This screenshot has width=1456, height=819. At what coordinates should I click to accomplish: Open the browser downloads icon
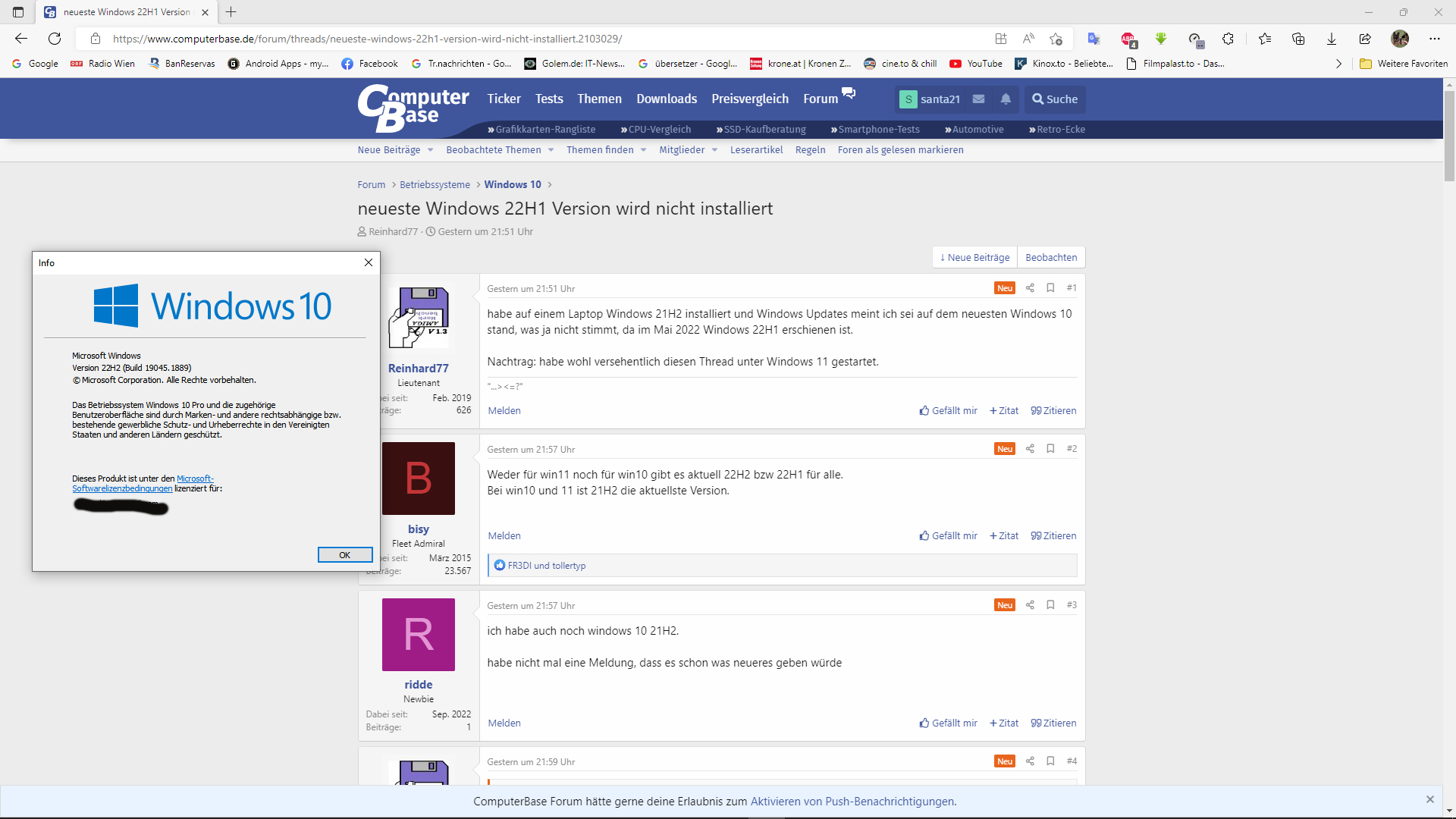coord(1331,39)
